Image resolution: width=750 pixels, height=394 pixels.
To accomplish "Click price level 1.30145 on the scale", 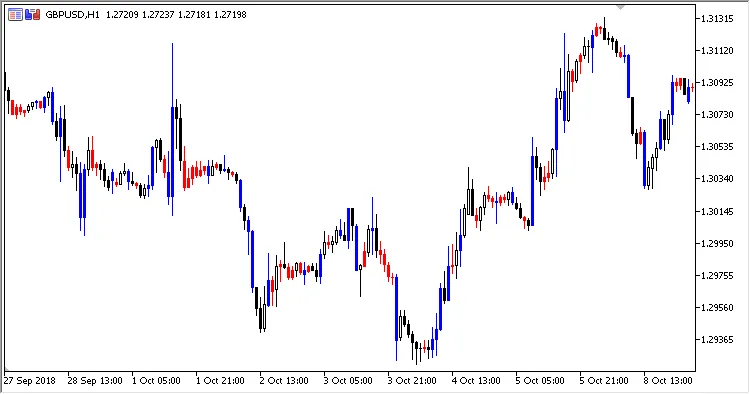I will point(717,211).
